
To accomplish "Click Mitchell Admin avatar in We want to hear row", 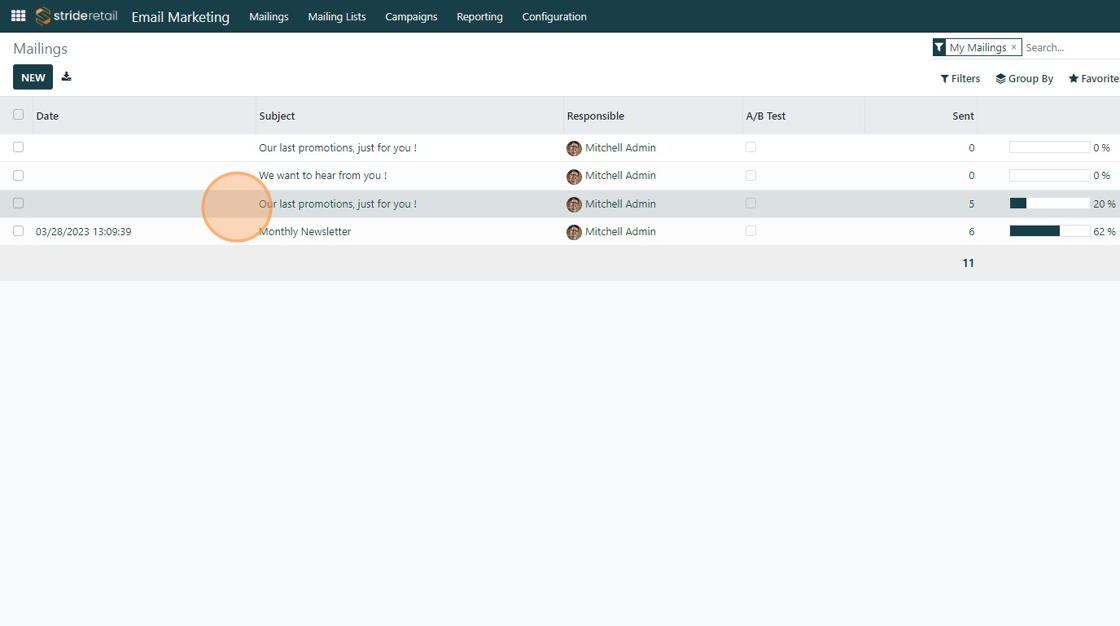I will coord(574,176).
